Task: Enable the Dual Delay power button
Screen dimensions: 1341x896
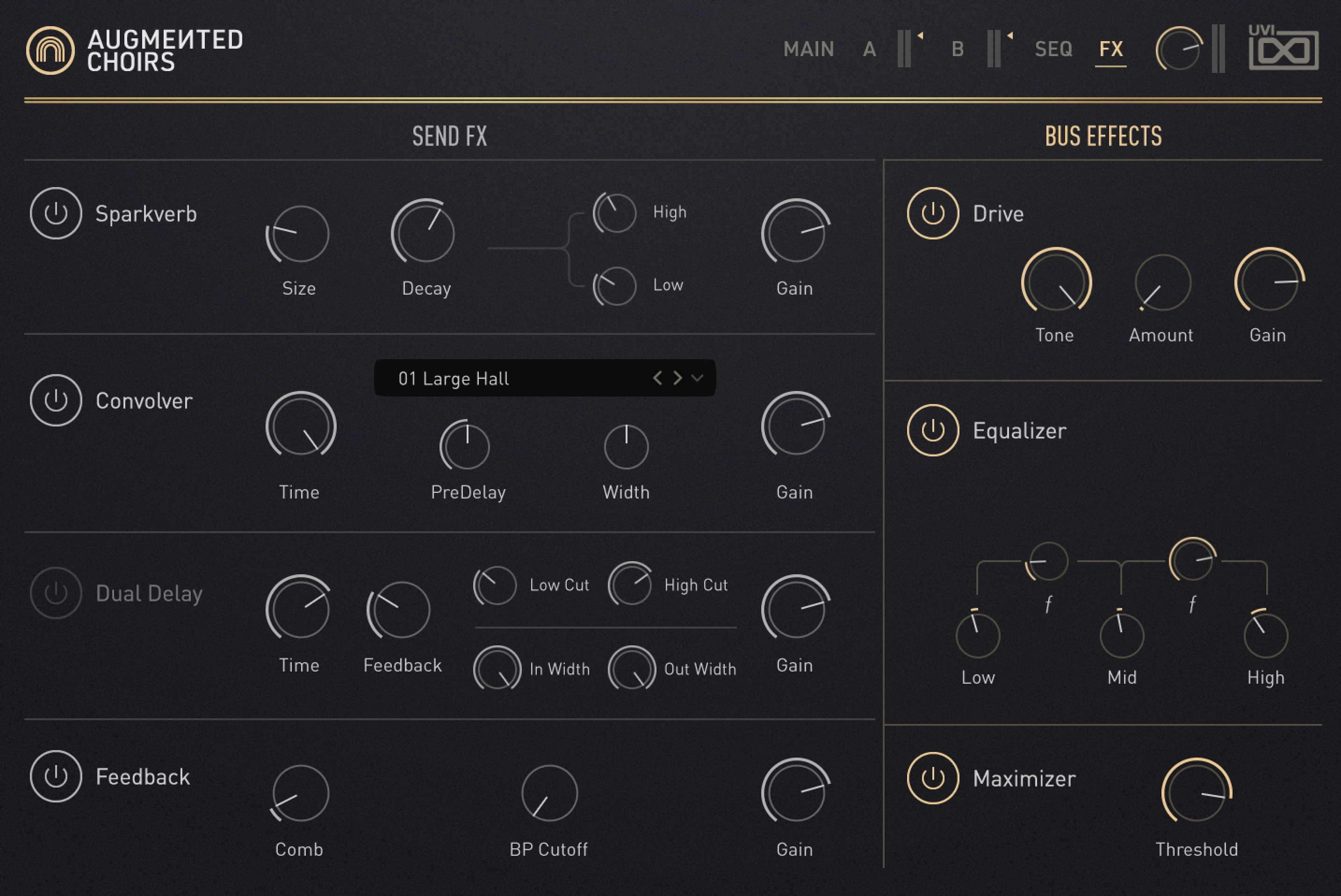Action: 56,593
